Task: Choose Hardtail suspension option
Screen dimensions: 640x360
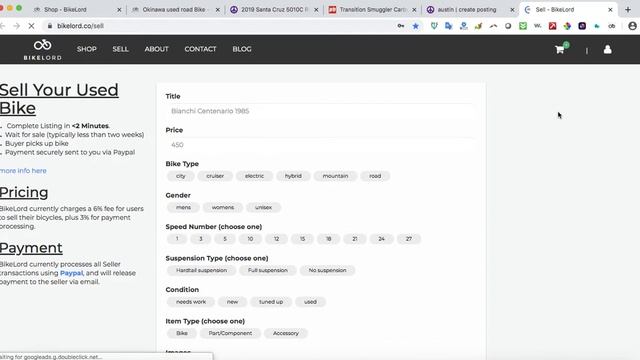Action: 201,270
